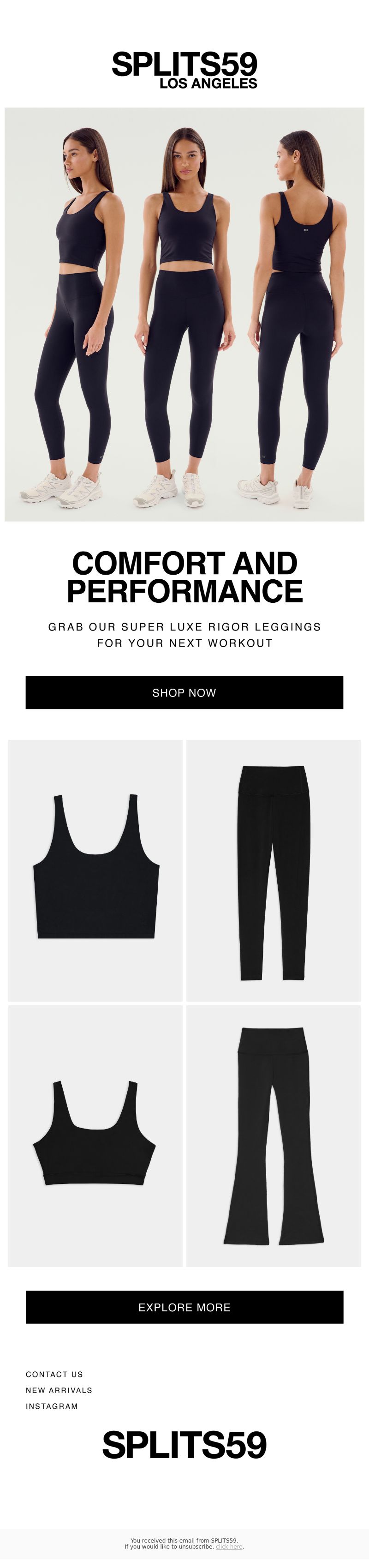The image size is (369, 1568).
Task: Select the black flared pants product
Action: point(274,1136)
